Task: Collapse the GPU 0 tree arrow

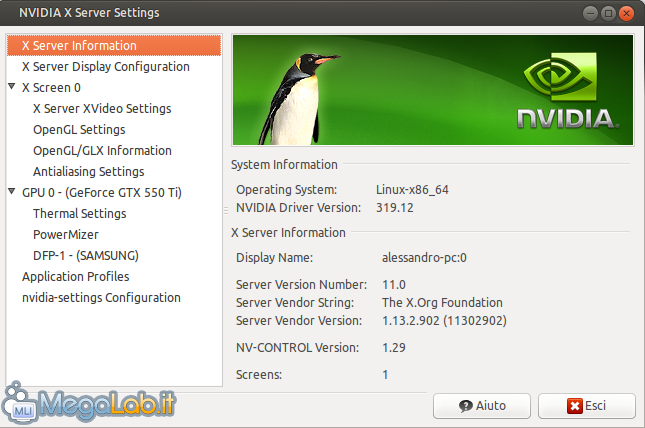Action: (x=12, y=191)
